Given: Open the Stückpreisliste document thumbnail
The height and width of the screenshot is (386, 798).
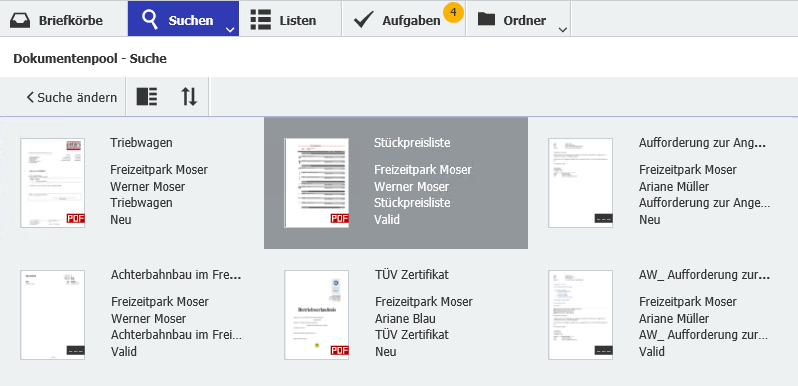Looking at the screenshot, I should pos(317,183).
